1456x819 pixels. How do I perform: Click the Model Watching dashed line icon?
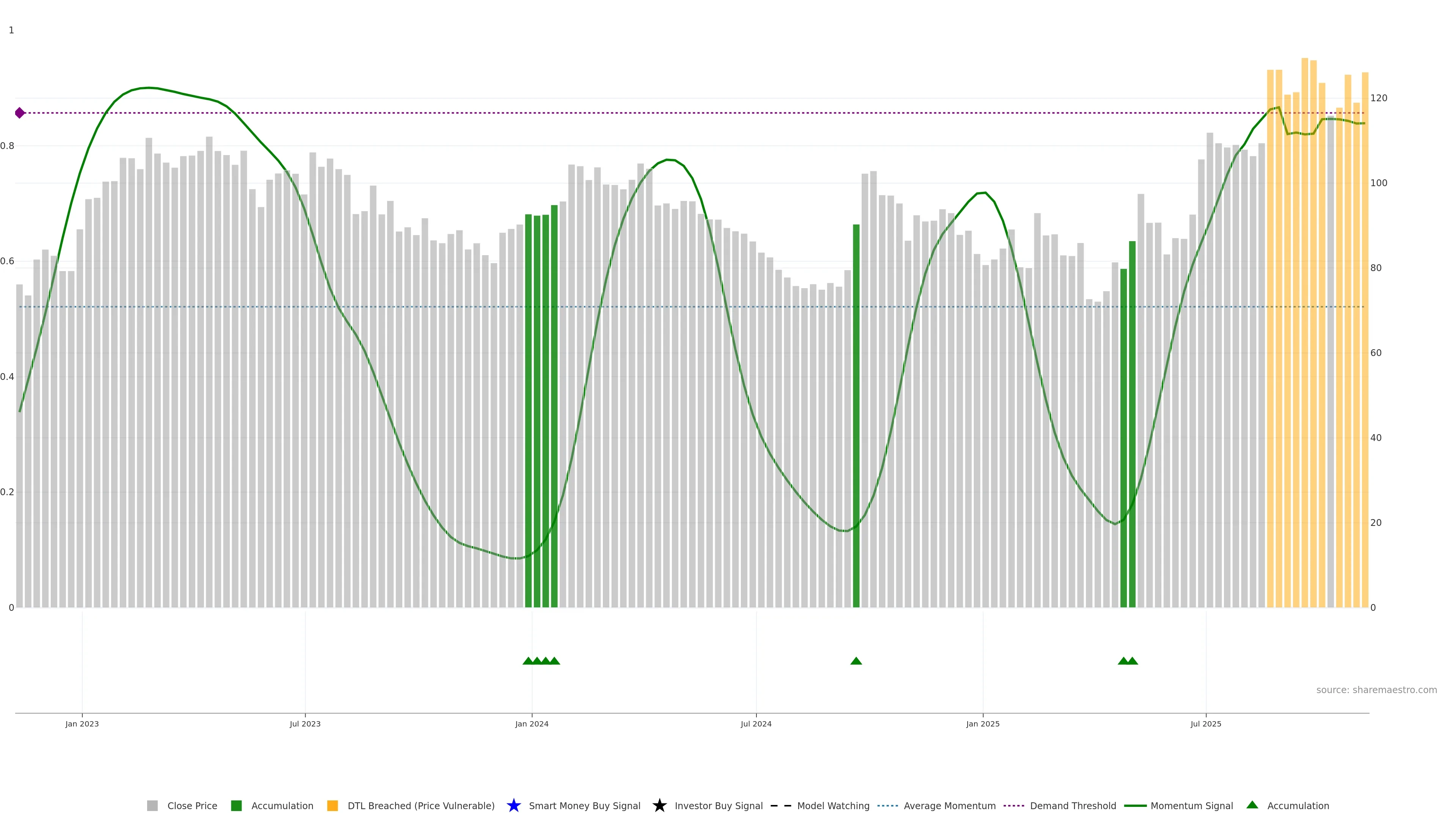[781, 806]
